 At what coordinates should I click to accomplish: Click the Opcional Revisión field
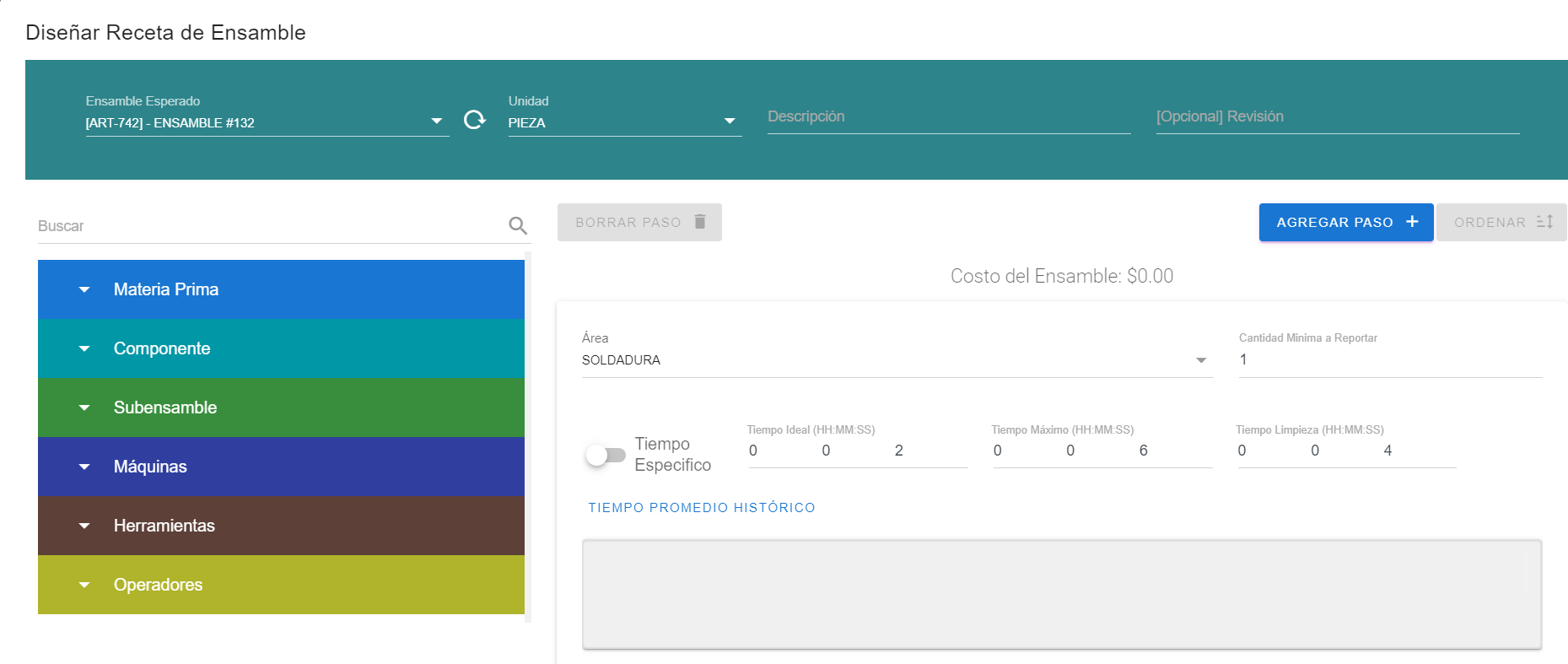point(1337,117)
